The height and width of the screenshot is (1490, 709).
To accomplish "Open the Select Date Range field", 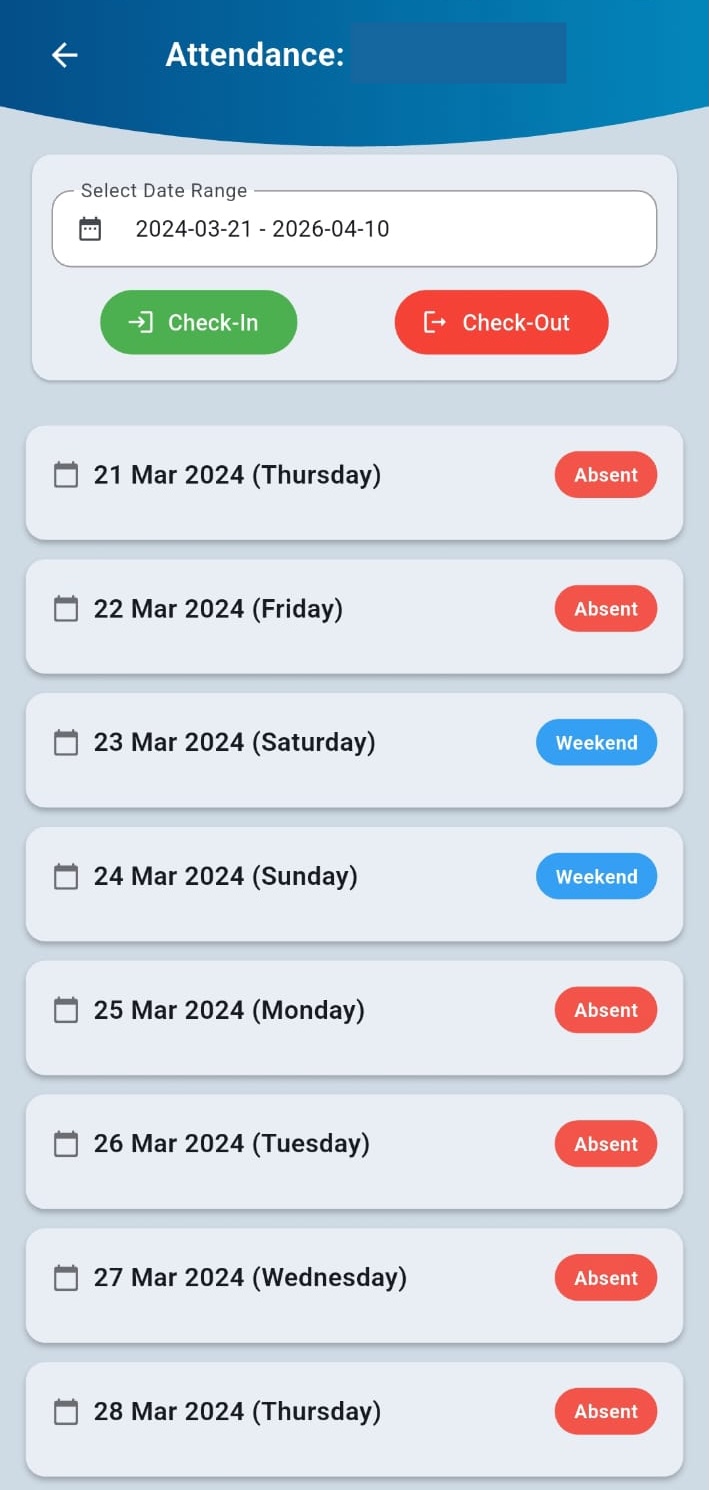I will [354, 229].
